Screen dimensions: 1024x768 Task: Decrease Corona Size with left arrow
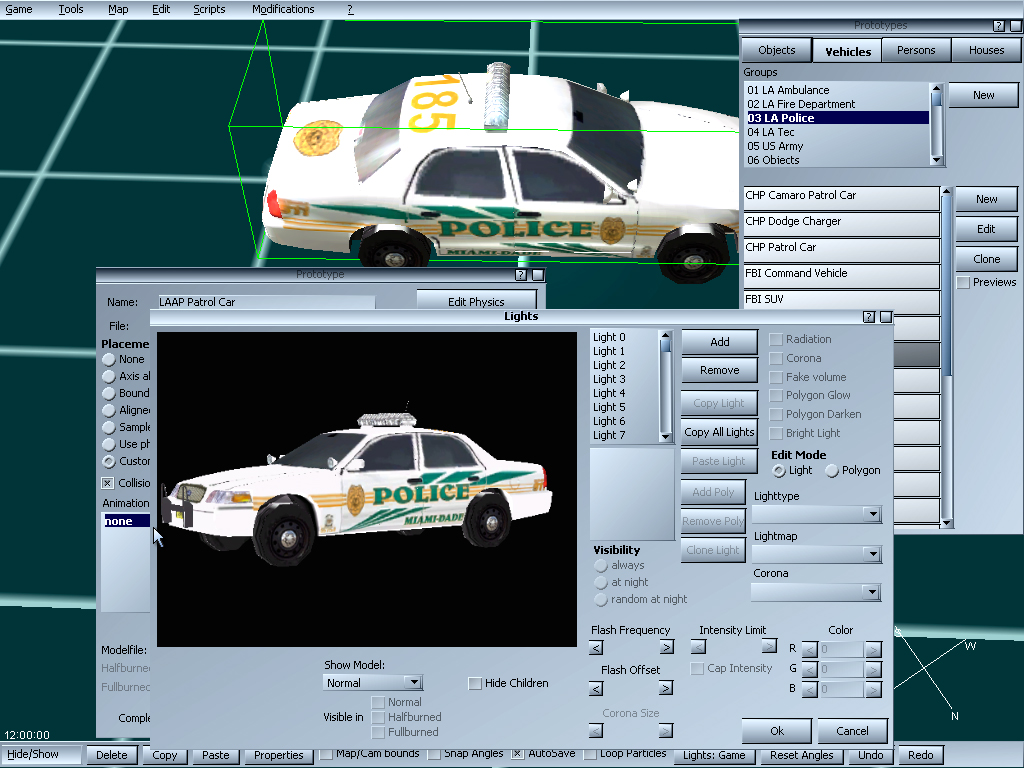coord(596,731)
